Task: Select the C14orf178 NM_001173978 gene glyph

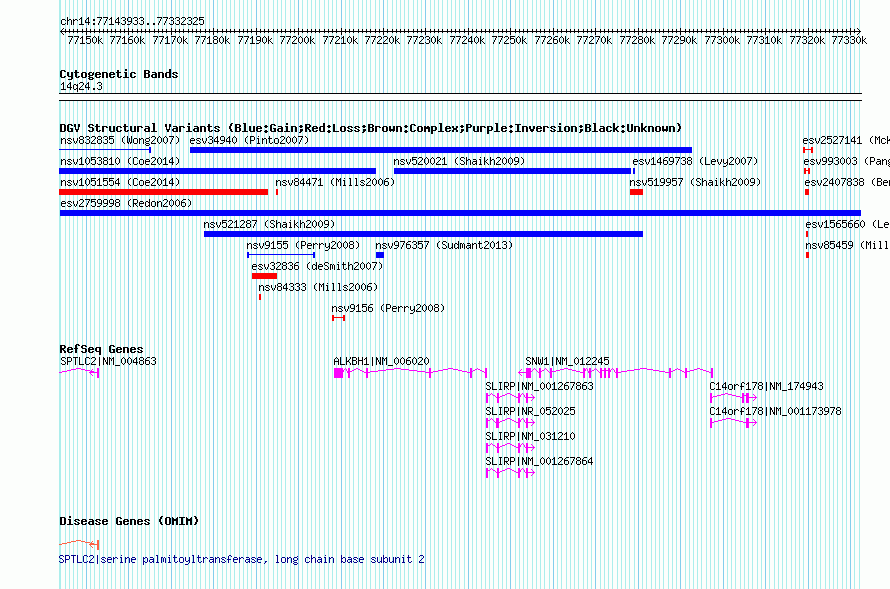Action: 733,422
